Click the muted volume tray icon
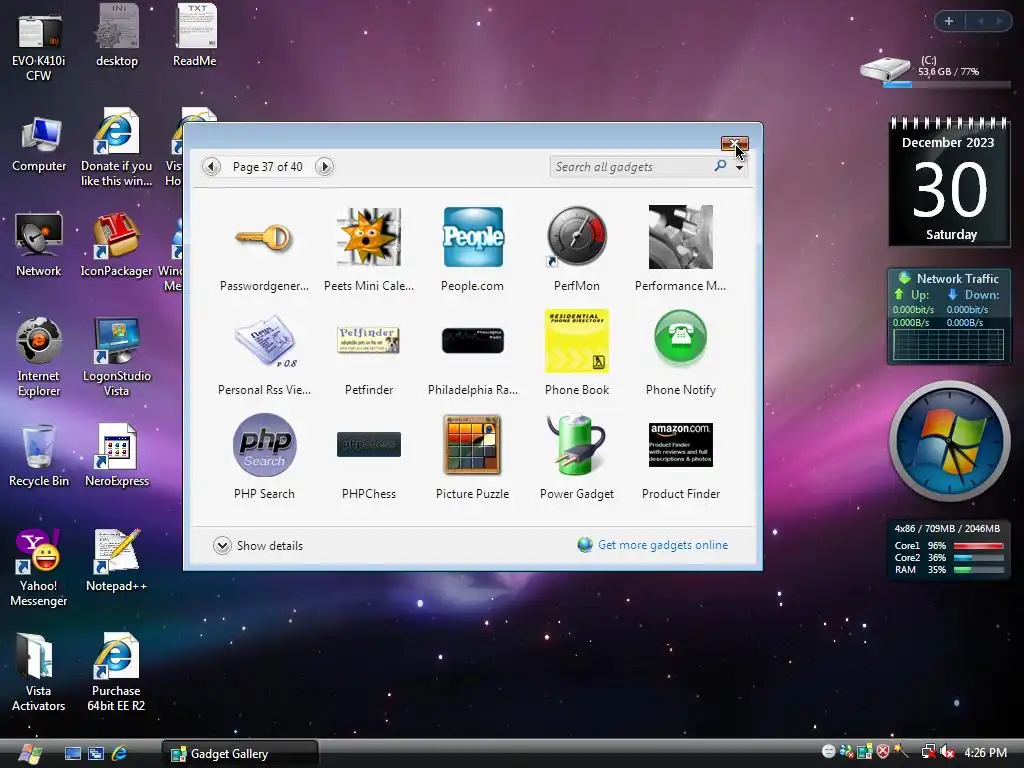Image resolution: width=1024 pixels, height=768 pixels. click(x=946, y=752)
